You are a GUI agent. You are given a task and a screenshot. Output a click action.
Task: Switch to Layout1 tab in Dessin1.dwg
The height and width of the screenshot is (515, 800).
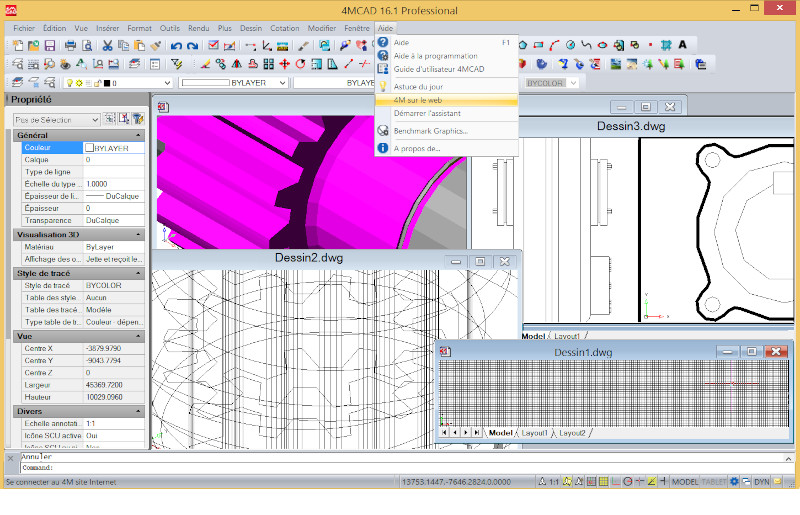pyautogui.click(x=534, y=433)
